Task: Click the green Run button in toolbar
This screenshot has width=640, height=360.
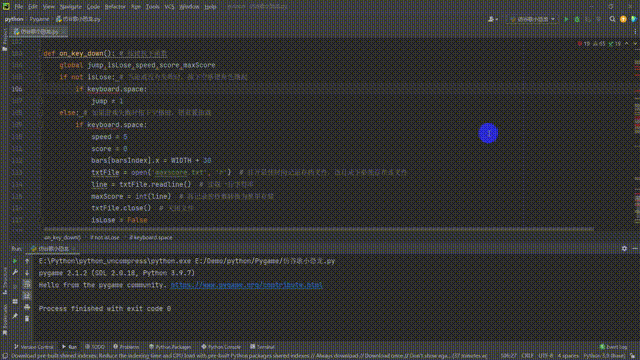Action: pos(566,19)
